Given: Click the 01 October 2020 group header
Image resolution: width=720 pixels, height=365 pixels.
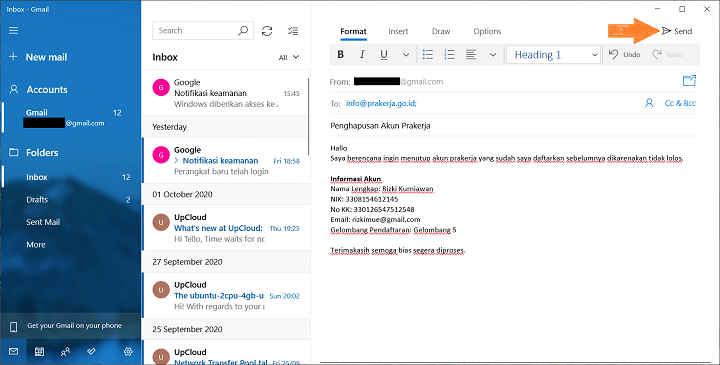Looking at the screenshot, I should pyautogui.click(x=226, y=194).
